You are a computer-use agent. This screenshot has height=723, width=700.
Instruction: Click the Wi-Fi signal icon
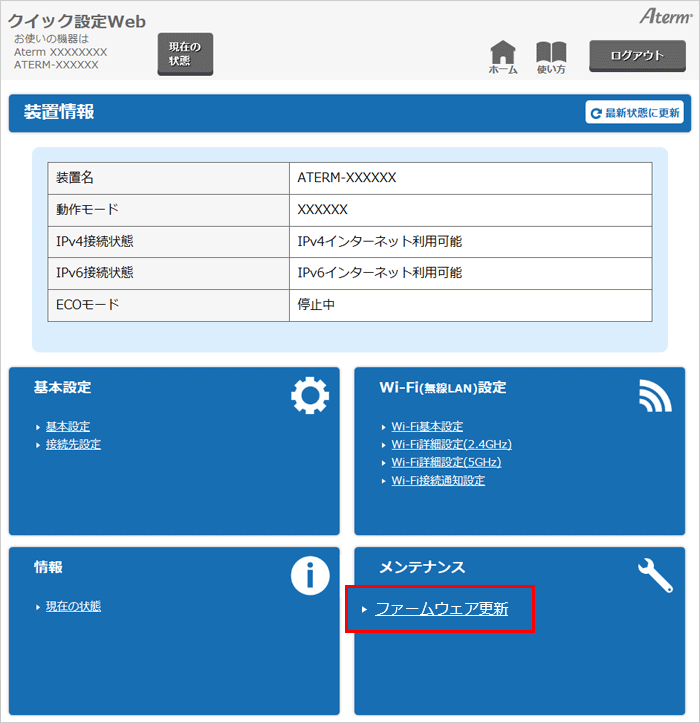pyautogui.click(x=655, y=397)
